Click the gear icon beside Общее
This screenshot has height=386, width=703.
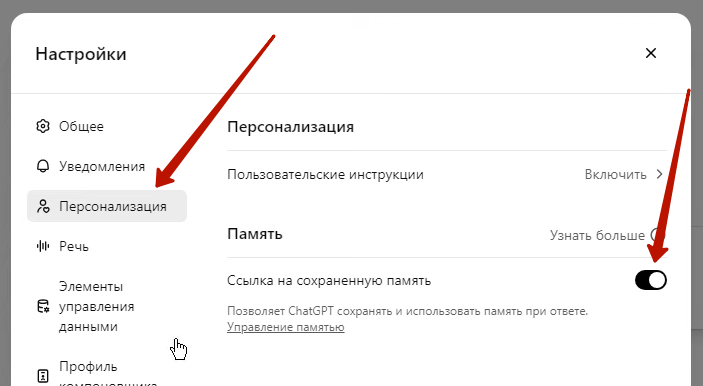coord(43,126)
